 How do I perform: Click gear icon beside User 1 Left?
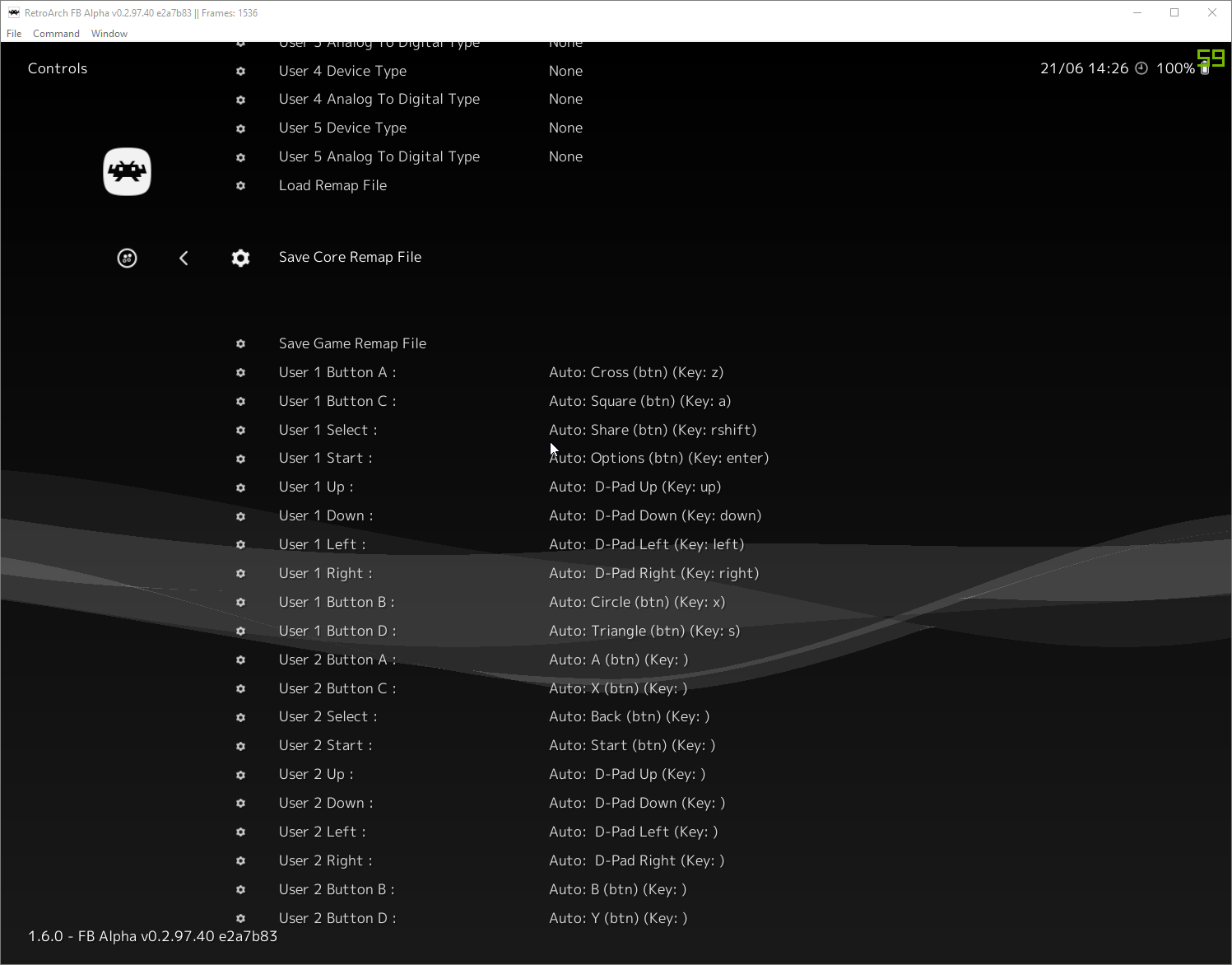click(240, 545)
